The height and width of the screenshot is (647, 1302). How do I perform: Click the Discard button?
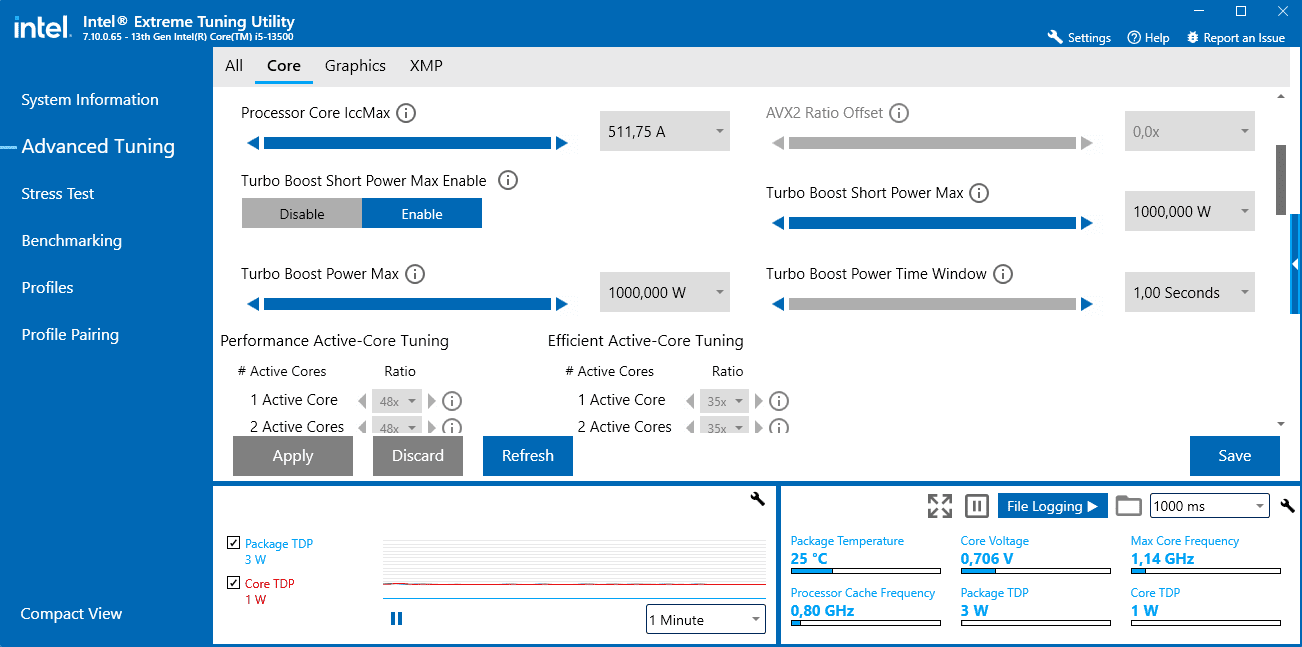coord(418,456)
